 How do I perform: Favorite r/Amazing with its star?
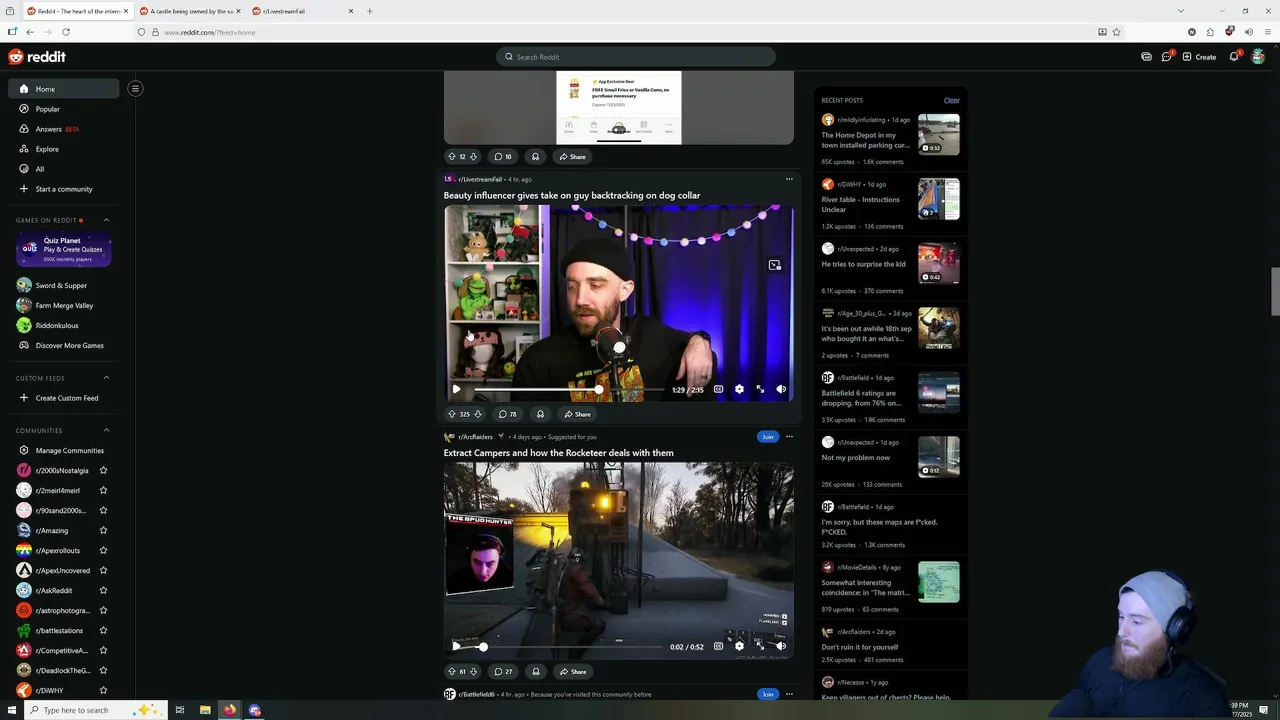[103, 530]
